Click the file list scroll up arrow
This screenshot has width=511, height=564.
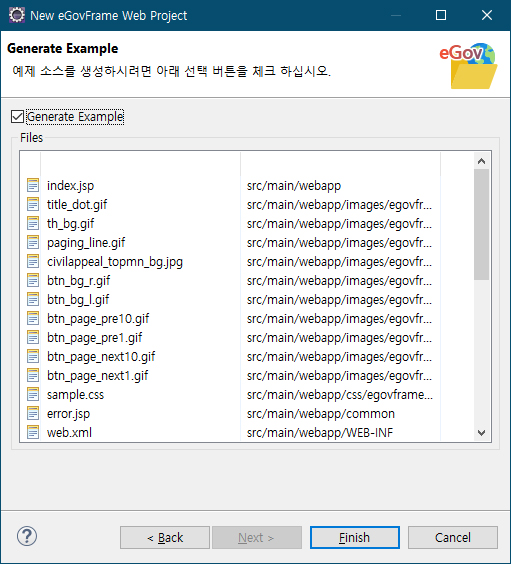pos(482,161)
